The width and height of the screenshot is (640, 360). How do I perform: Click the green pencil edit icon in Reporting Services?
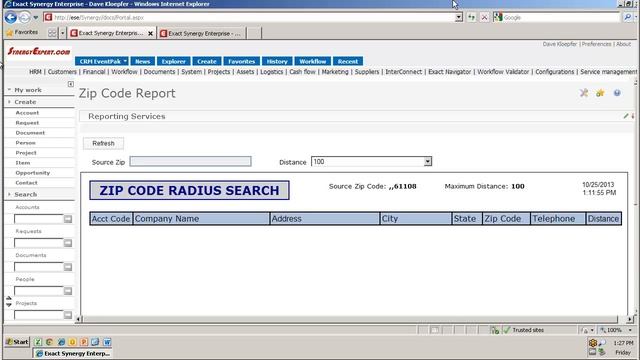pyautogui.click(x=626, y=116)
